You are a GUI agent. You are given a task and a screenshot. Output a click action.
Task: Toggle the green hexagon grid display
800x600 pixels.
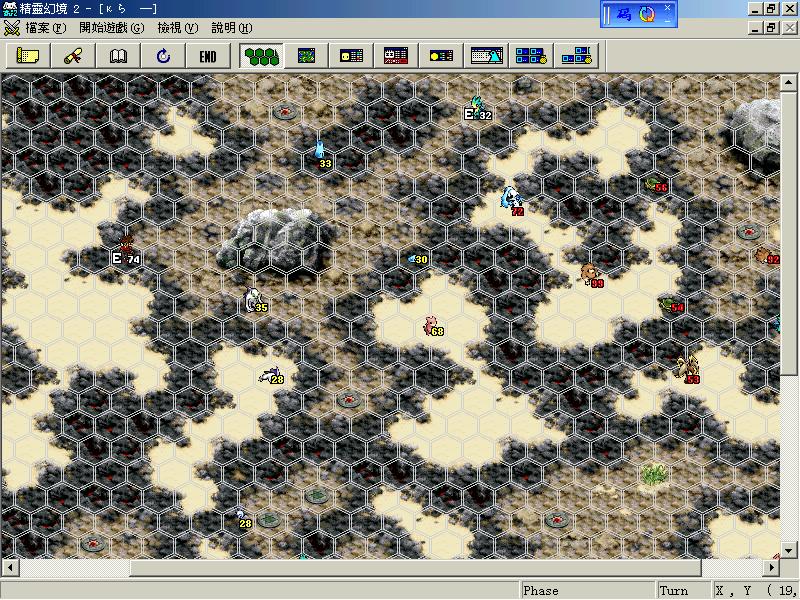coord(262,56)
